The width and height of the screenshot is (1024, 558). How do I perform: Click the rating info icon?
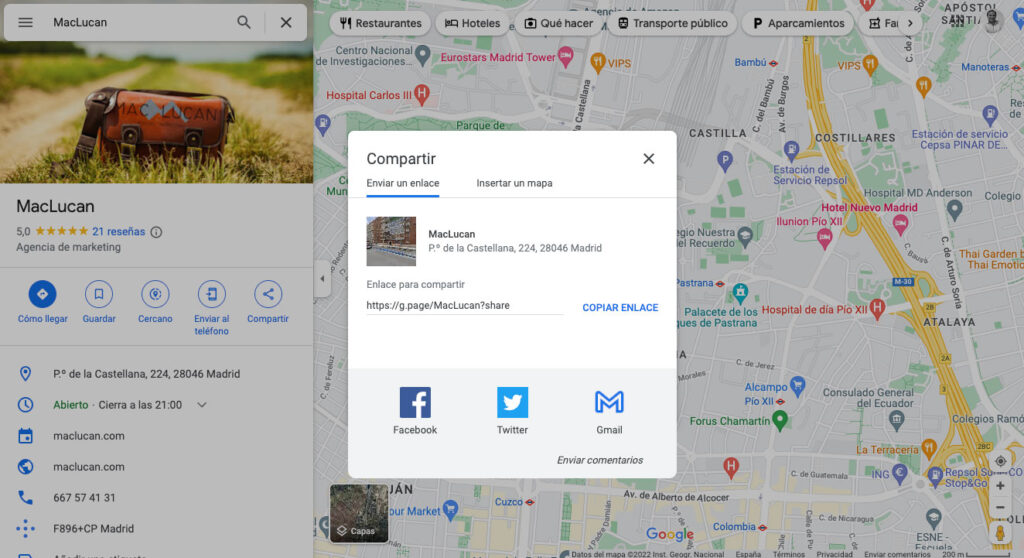coord(156,232)
